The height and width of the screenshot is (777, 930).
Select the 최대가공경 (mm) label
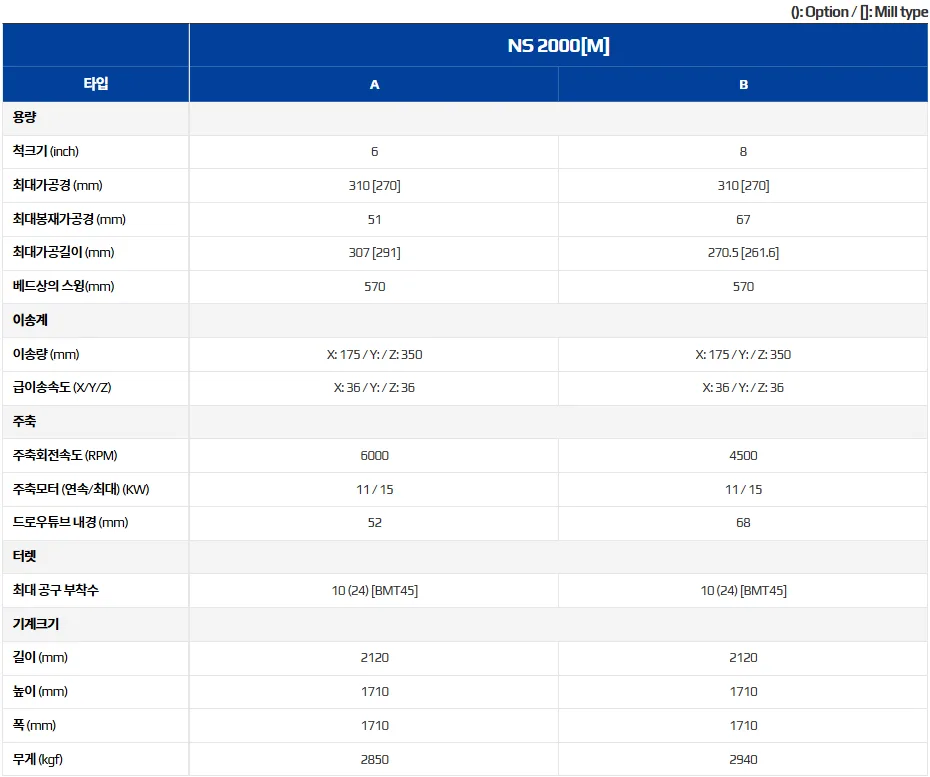(58, 185)
